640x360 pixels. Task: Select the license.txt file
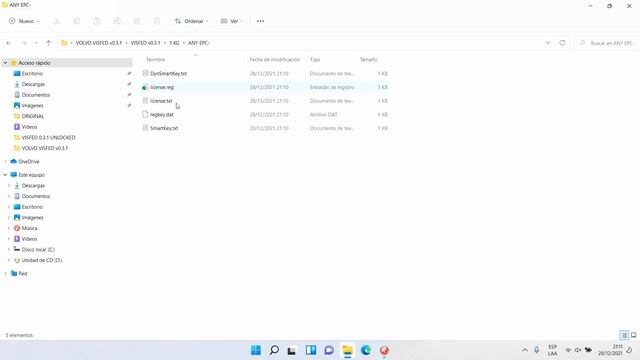161,101
